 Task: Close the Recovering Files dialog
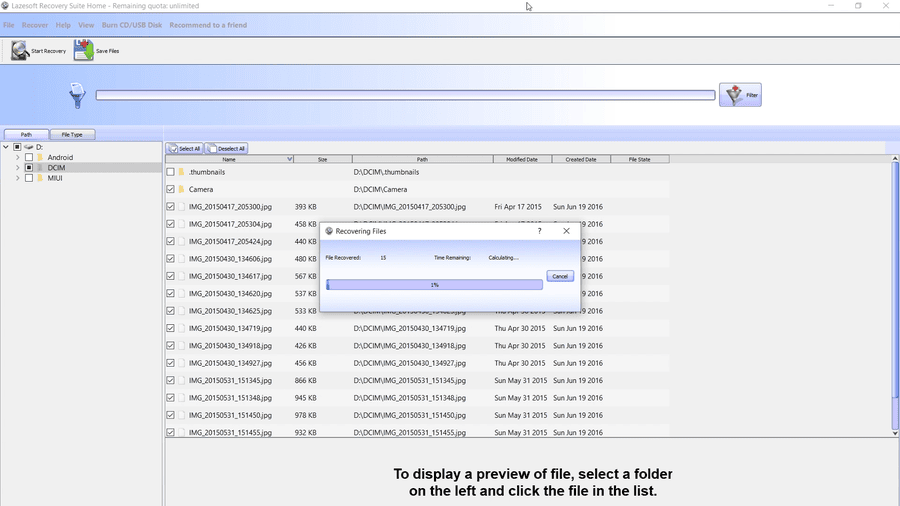567,231
